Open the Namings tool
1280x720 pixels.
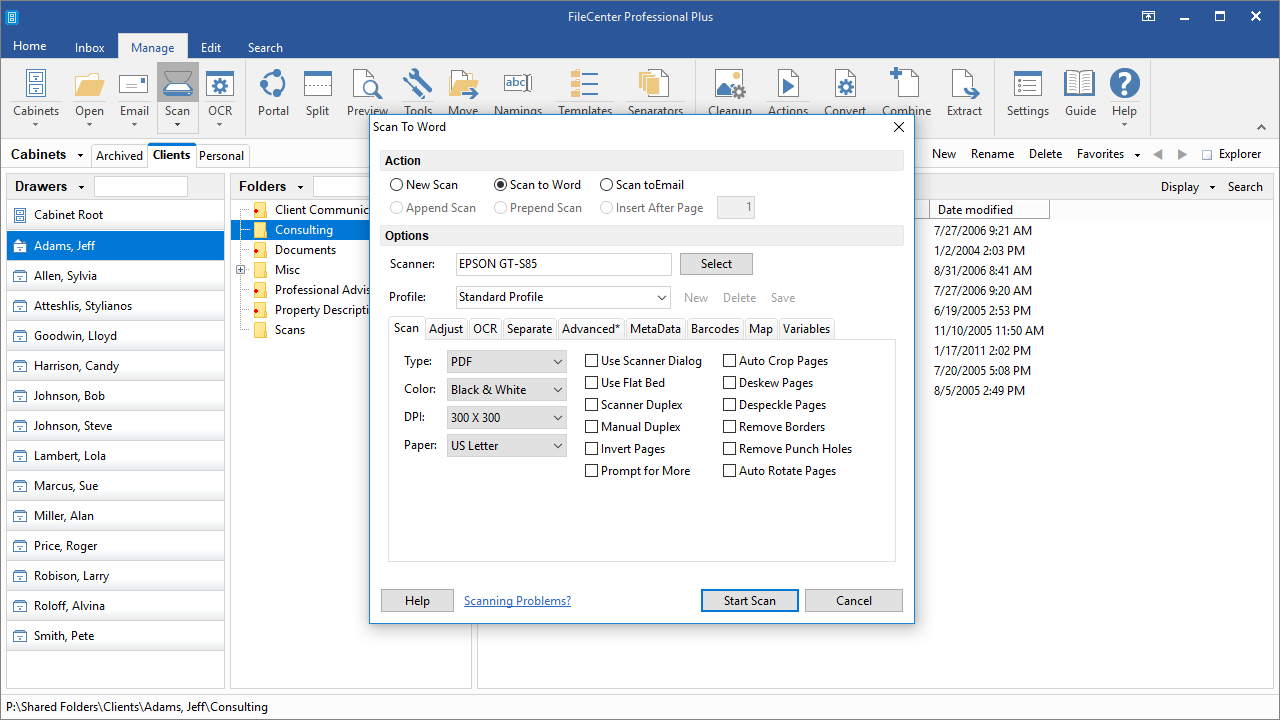click(x=518, y=93)
